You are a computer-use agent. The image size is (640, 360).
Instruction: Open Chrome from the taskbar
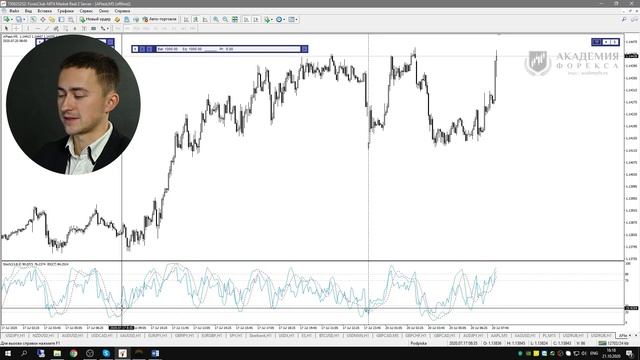point(73,353)
